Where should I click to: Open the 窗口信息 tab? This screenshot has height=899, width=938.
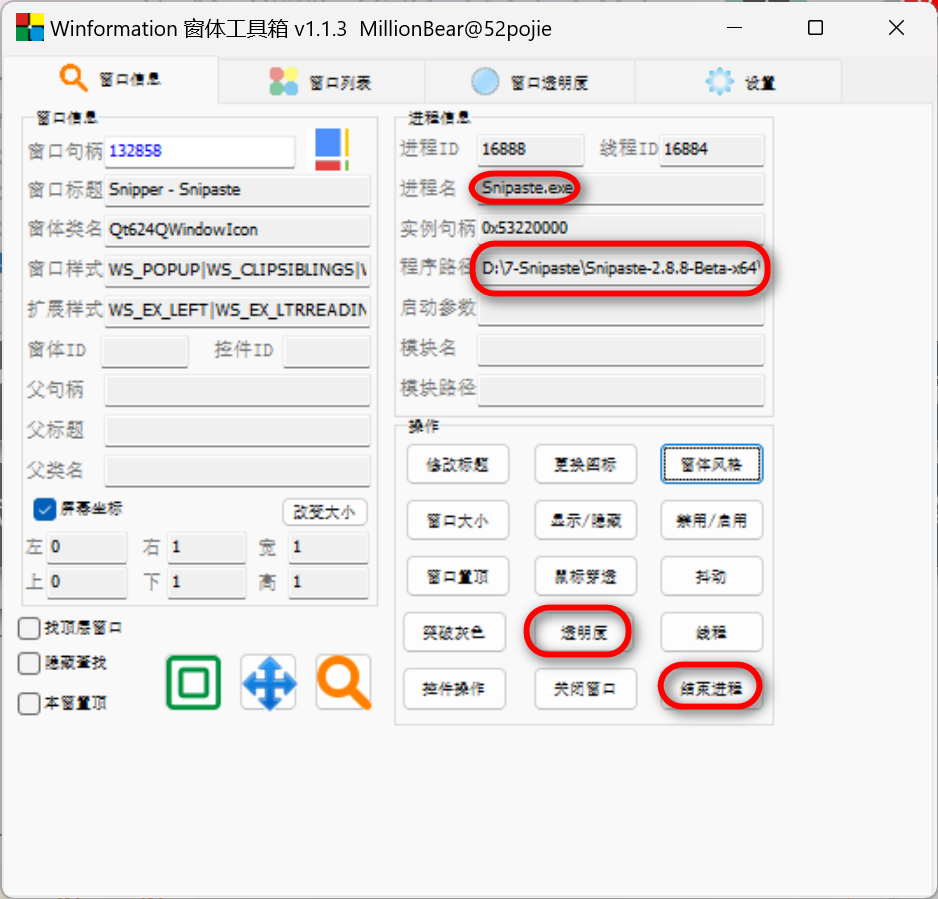[110, 78]
